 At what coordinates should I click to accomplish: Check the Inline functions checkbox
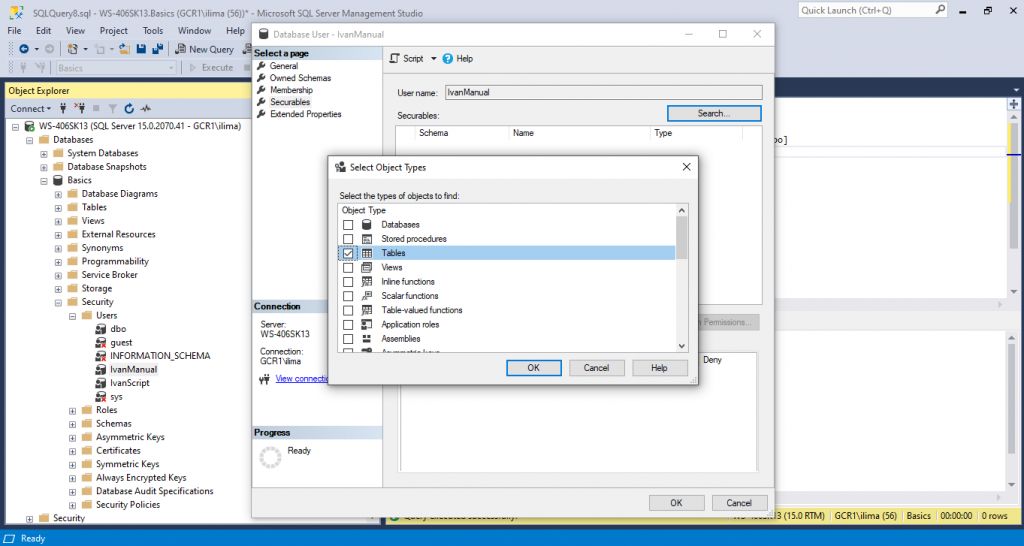click(x=348, y=282)
